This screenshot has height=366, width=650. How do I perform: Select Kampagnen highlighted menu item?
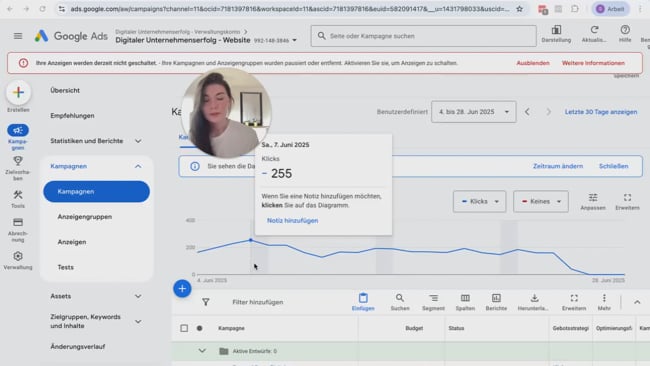96,191
